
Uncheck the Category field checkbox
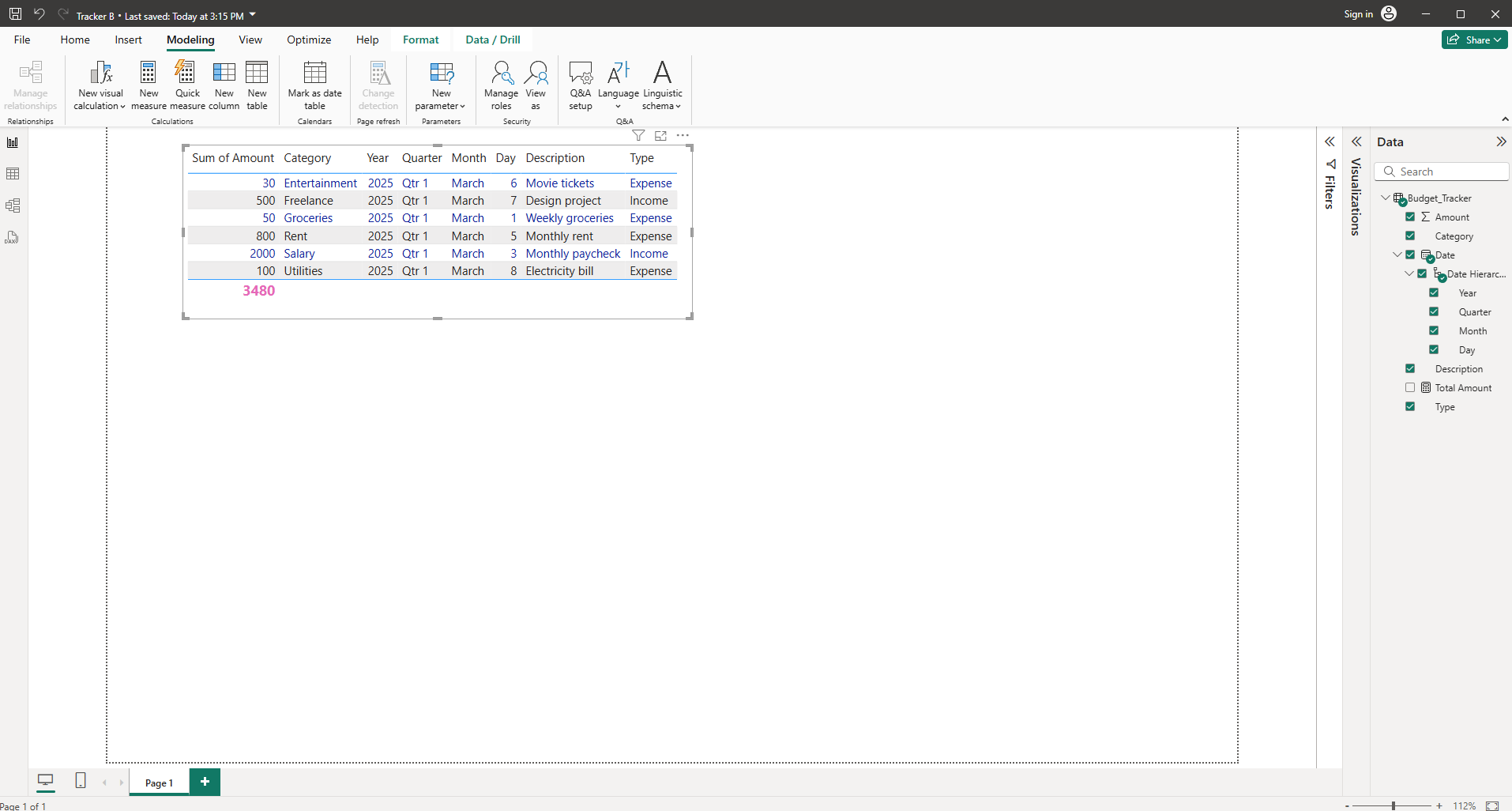[x=1410, y=236]
